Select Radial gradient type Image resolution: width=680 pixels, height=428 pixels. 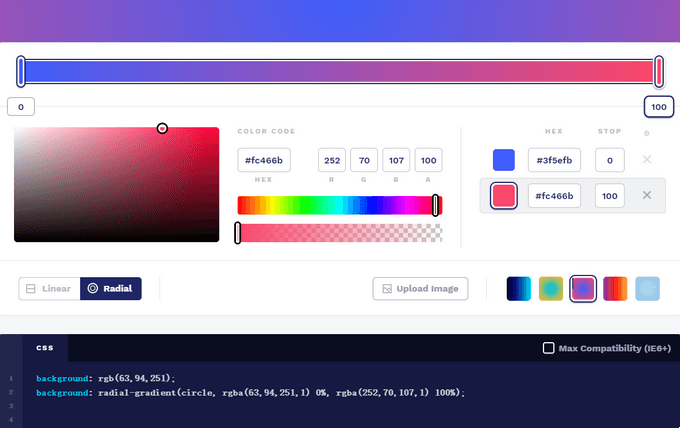[x=111, y=289]
